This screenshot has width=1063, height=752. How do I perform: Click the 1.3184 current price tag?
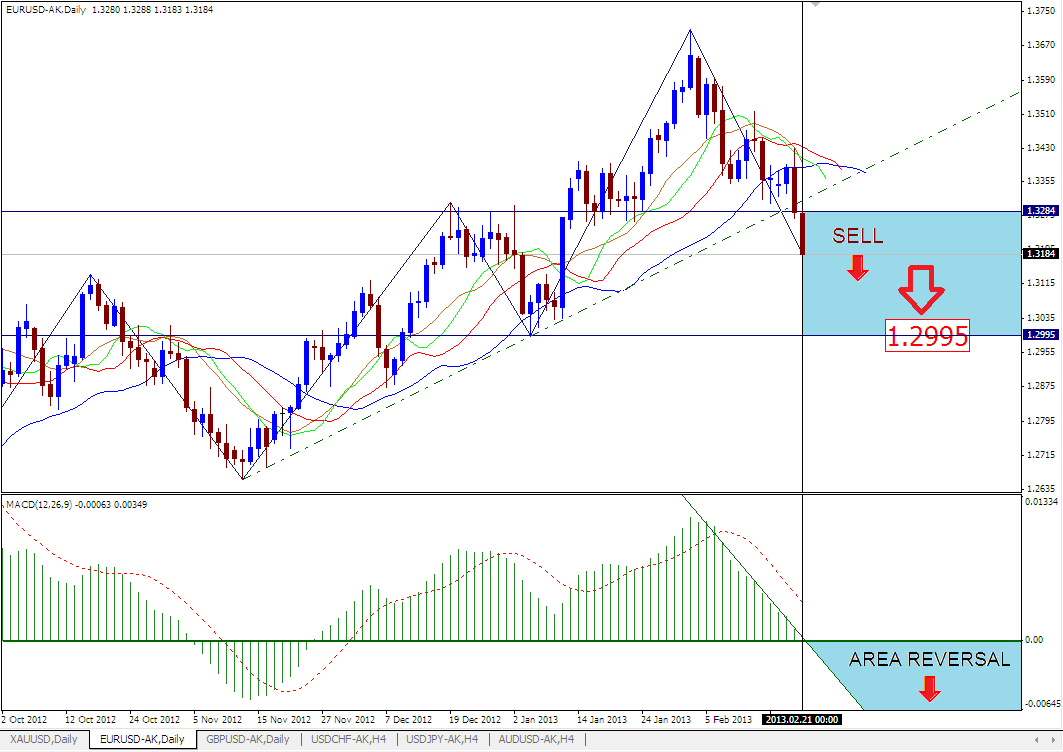1041,254
